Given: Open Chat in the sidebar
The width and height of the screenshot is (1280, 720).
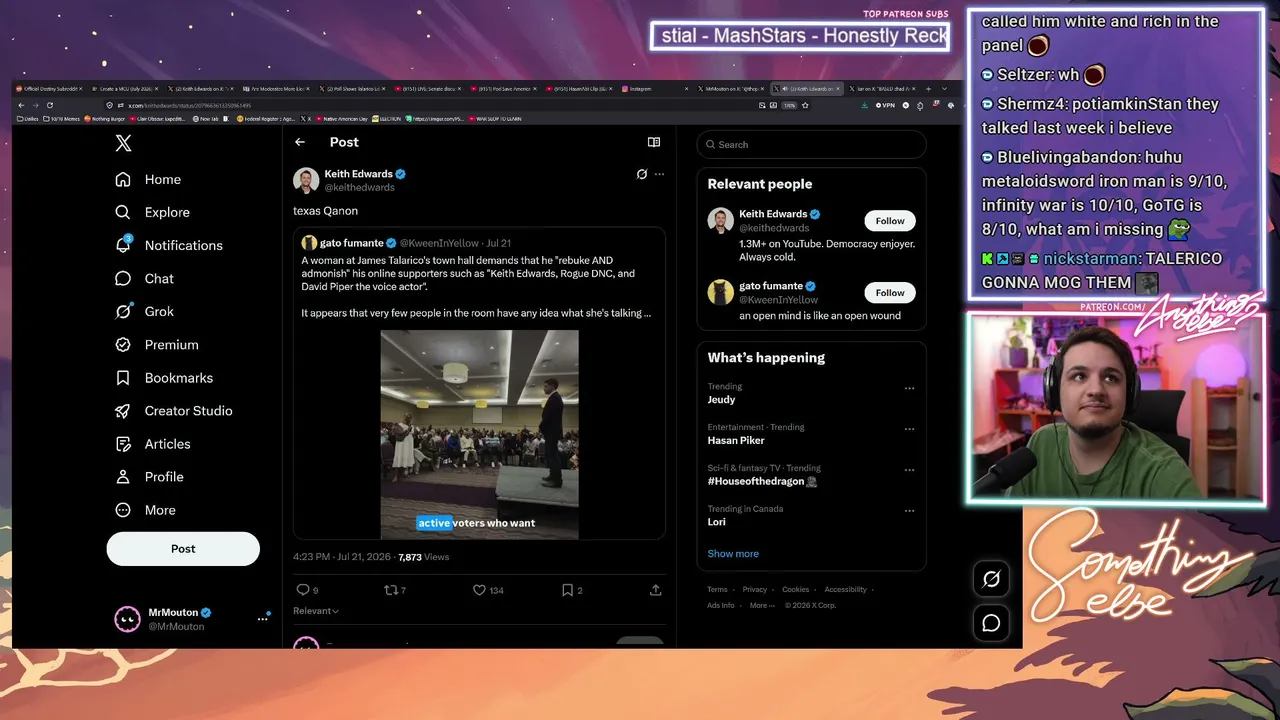Looking at the screenshot, I should point(144,279).
